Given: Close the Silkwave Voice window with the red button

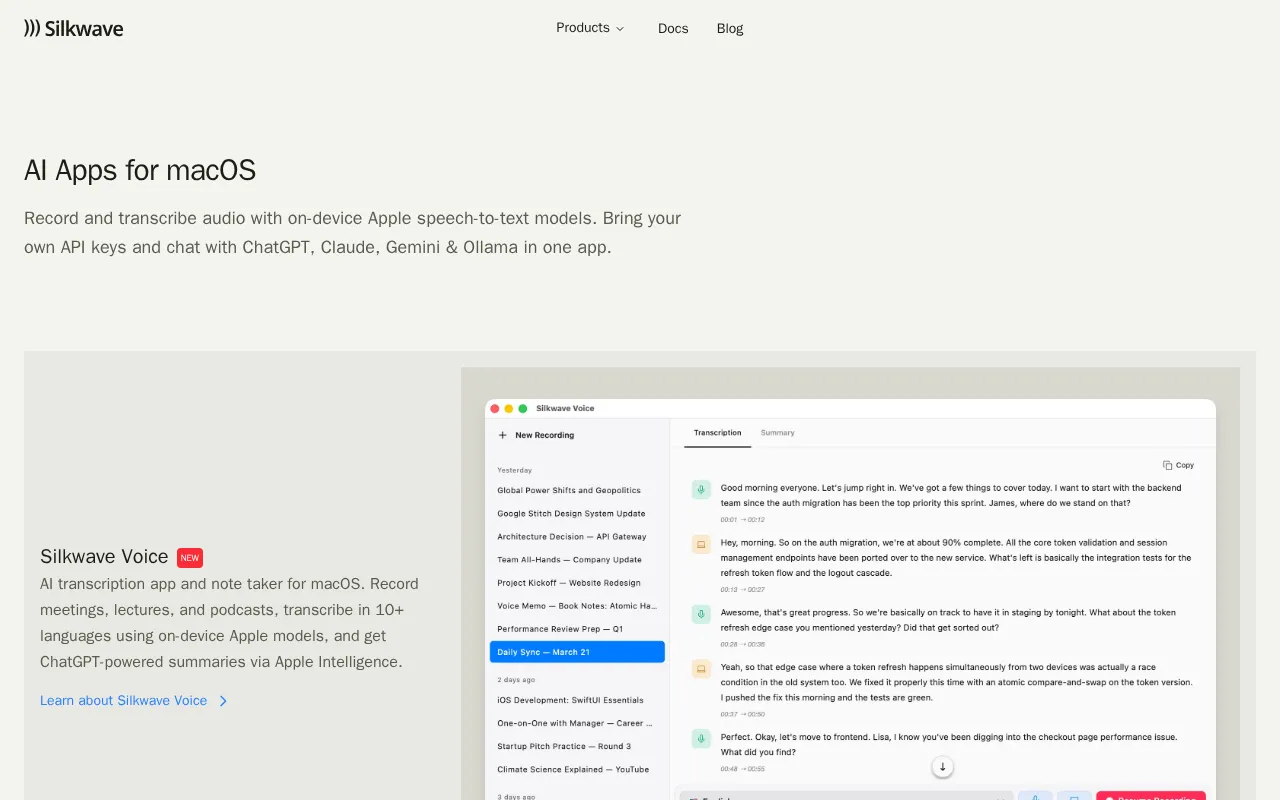Looking at the screenshot, I should (494, 408).
